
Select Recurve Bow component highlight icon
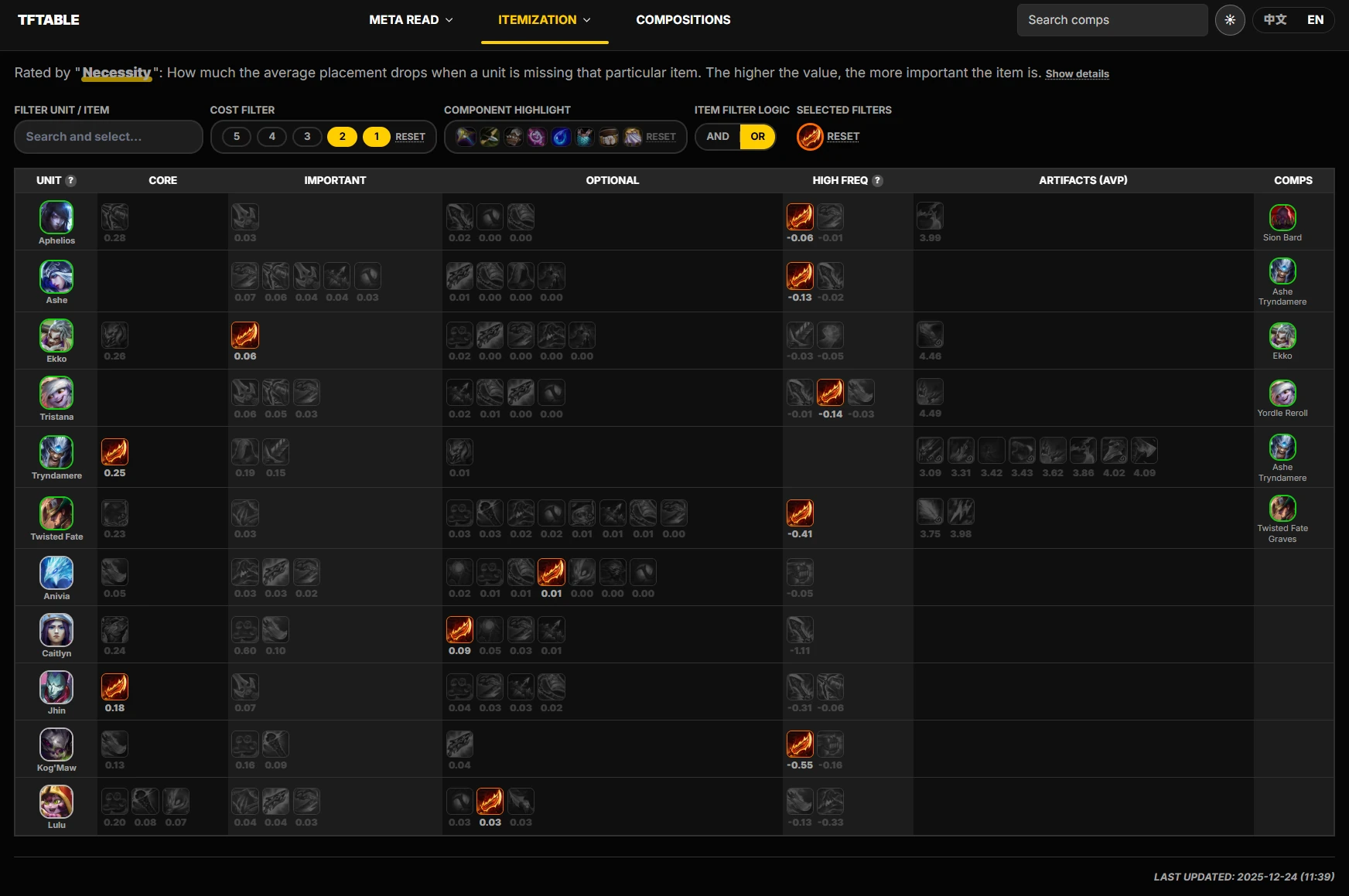(x=490, y=137)
